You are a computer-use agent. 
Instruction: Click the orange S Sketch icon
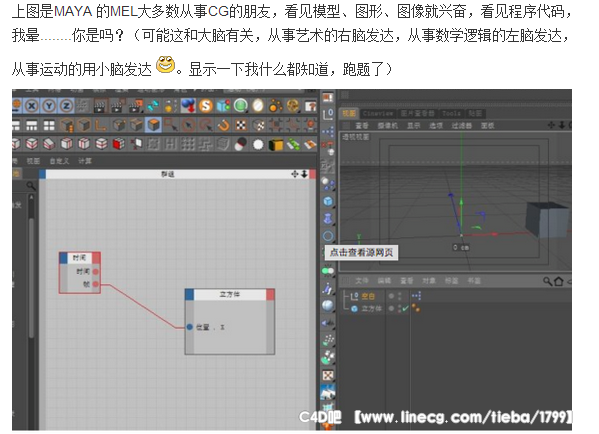[206, 106]
